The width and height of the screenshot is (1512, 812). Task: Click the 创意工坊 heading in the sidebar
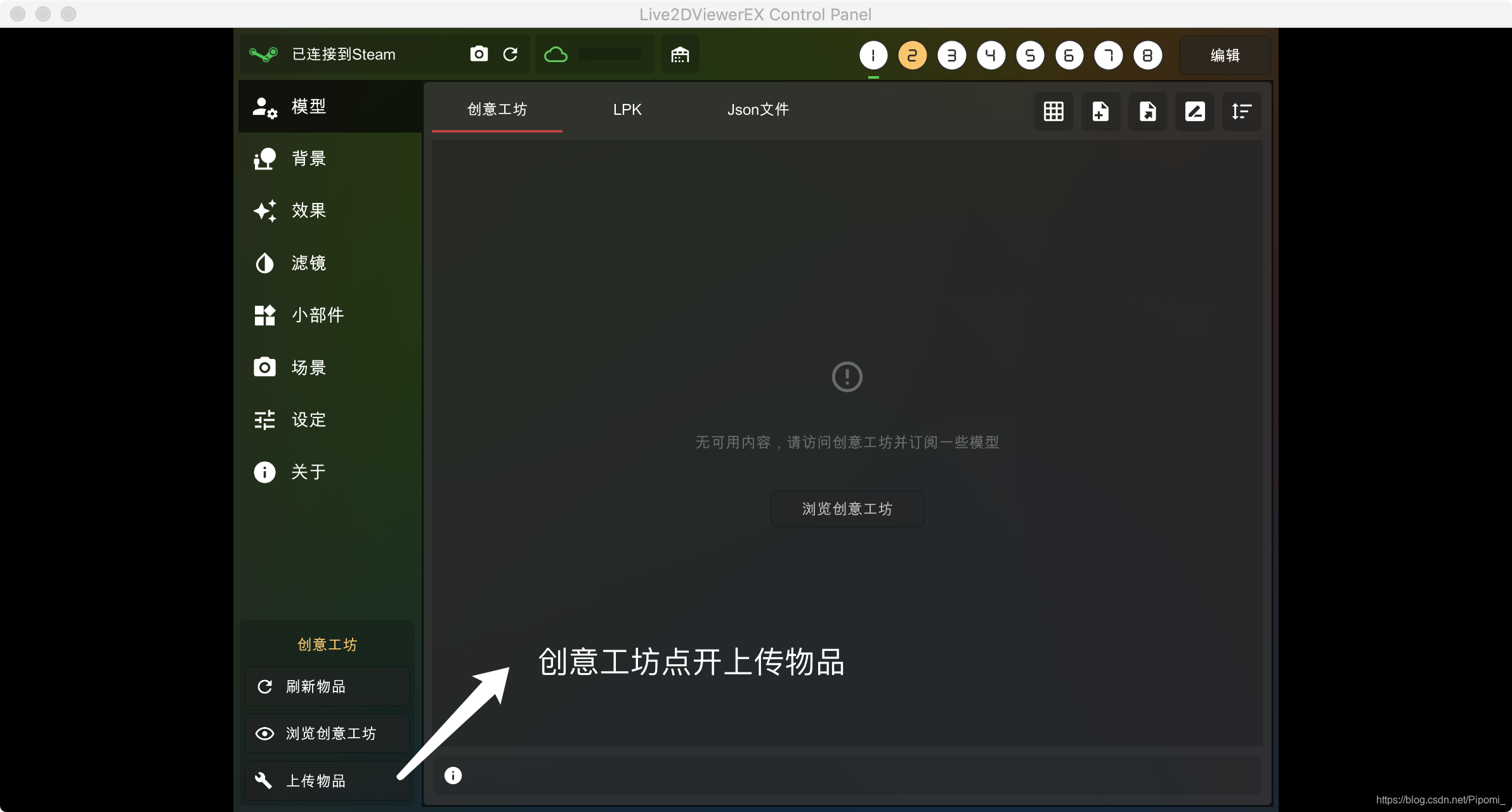[x=327, y=645]
